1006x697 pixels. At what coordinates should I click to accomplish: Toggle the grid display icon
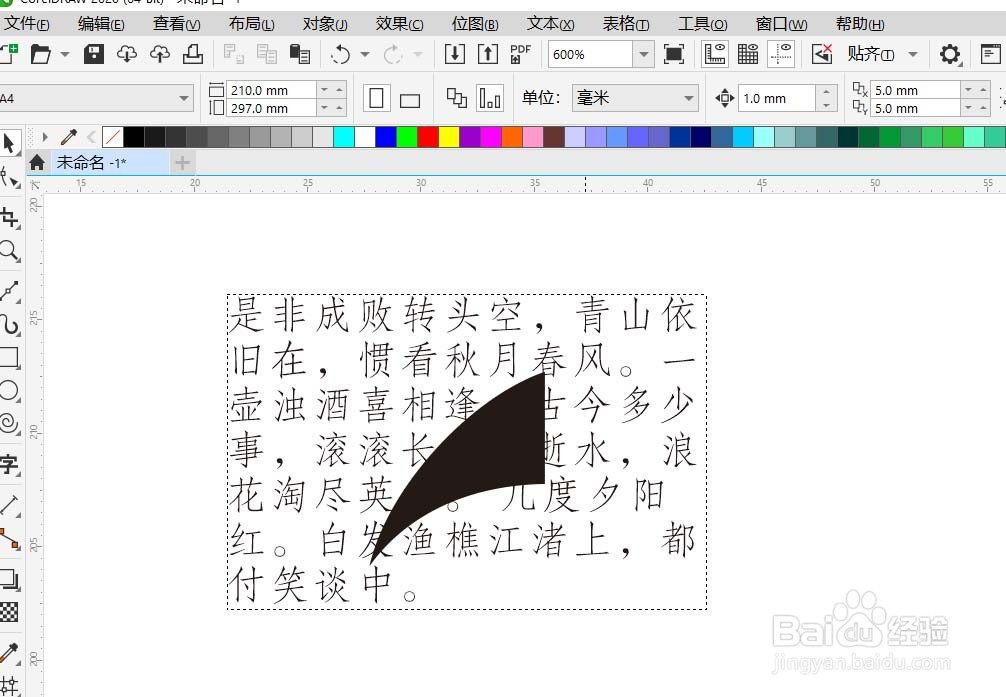(748, 54)
